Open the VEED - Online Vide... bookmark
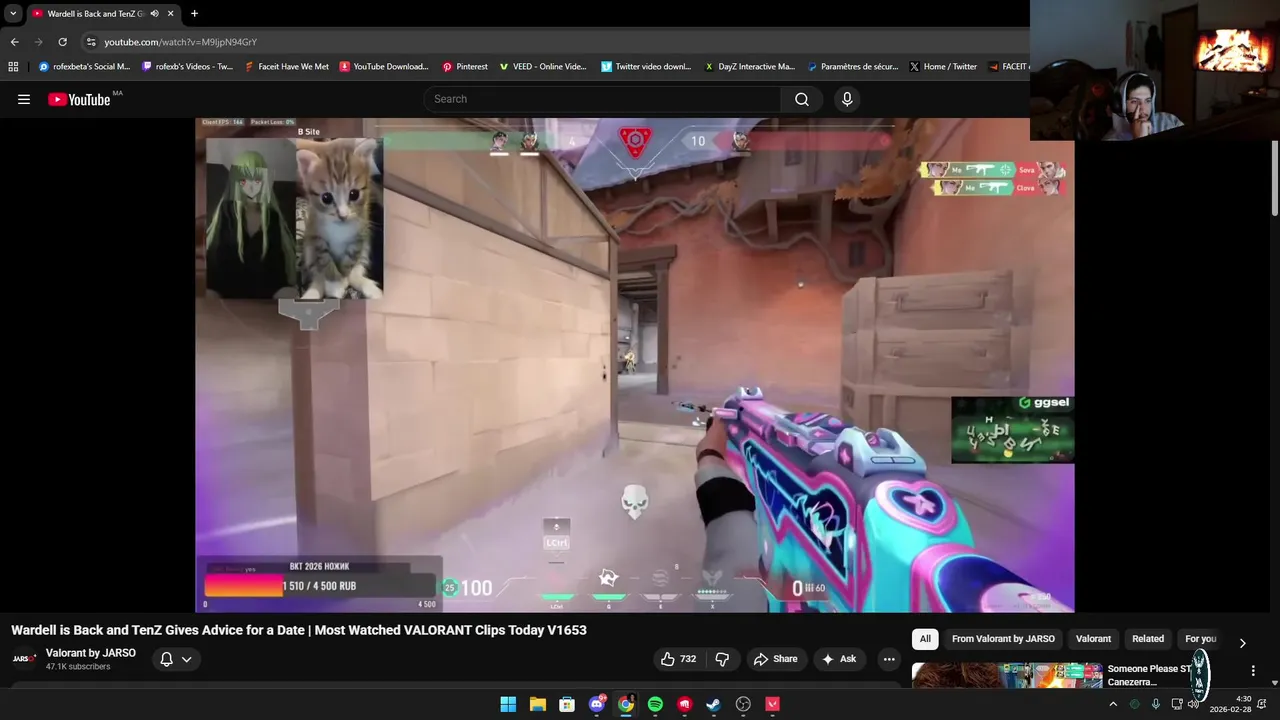Image resolution: width=1280 pixels, height=720 pixels. (542, 67)
